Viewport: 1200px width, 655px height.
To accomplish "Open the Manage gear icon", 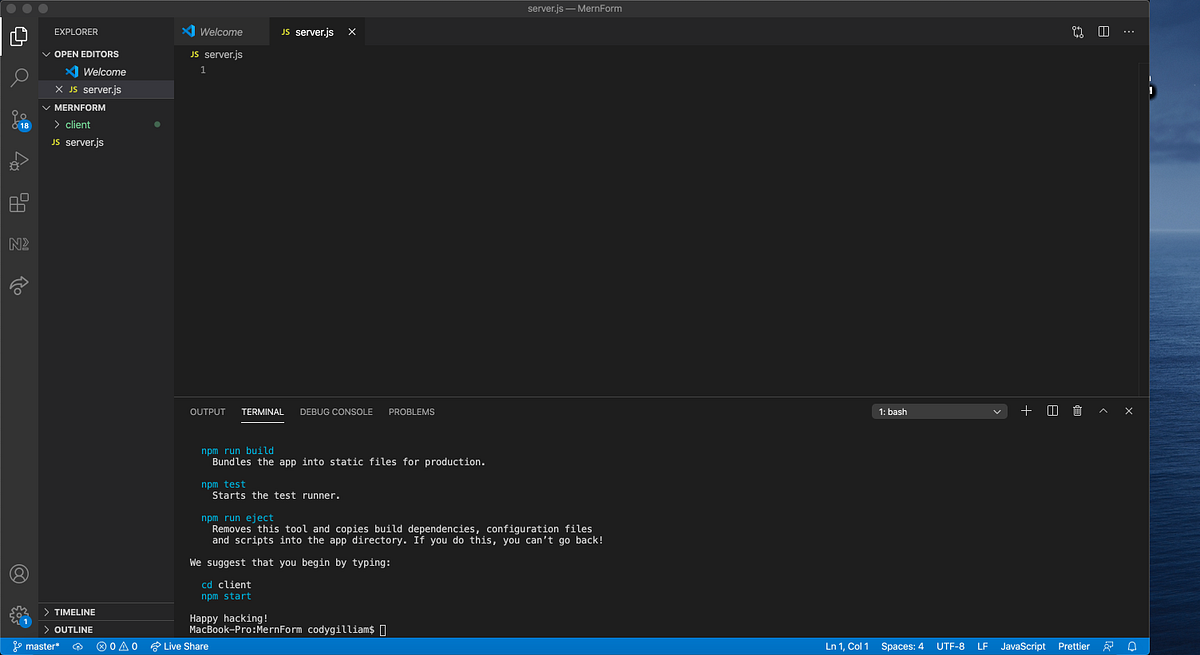I will (19, 615).
